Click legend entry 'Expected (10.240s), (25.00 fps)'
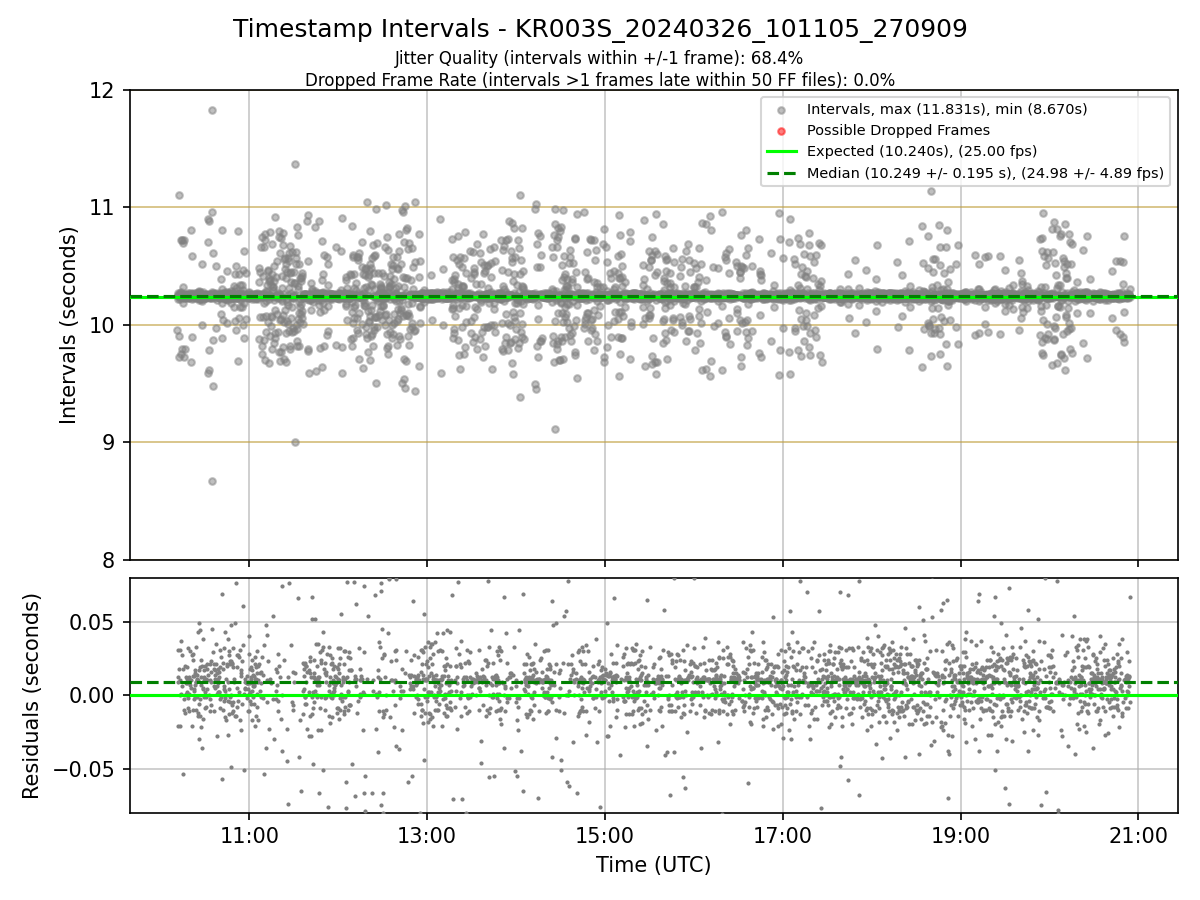The image size is (1200, 900). click(922, 151)
